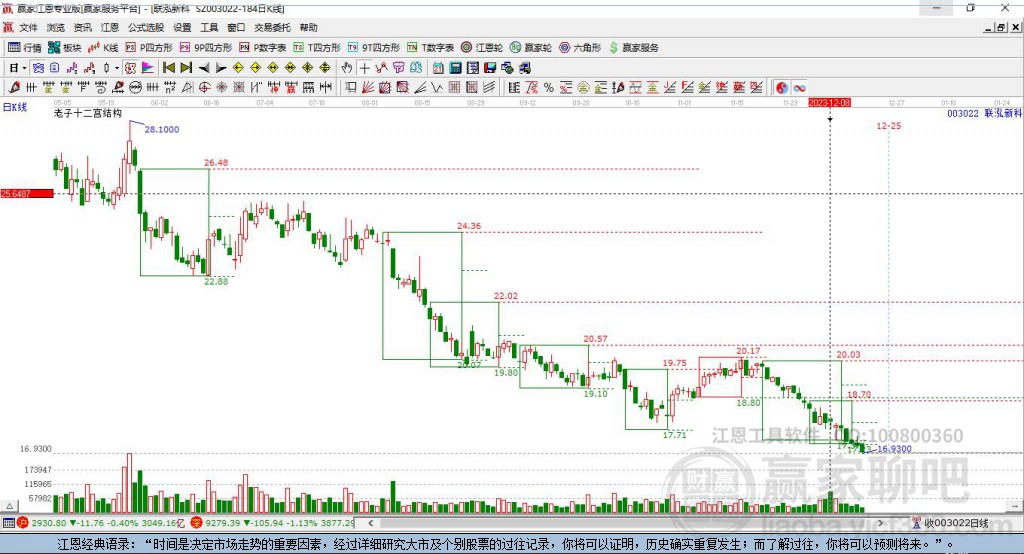Open the calculator icon in toolbar
This screenshot has height=554, width=1024.
456,68
